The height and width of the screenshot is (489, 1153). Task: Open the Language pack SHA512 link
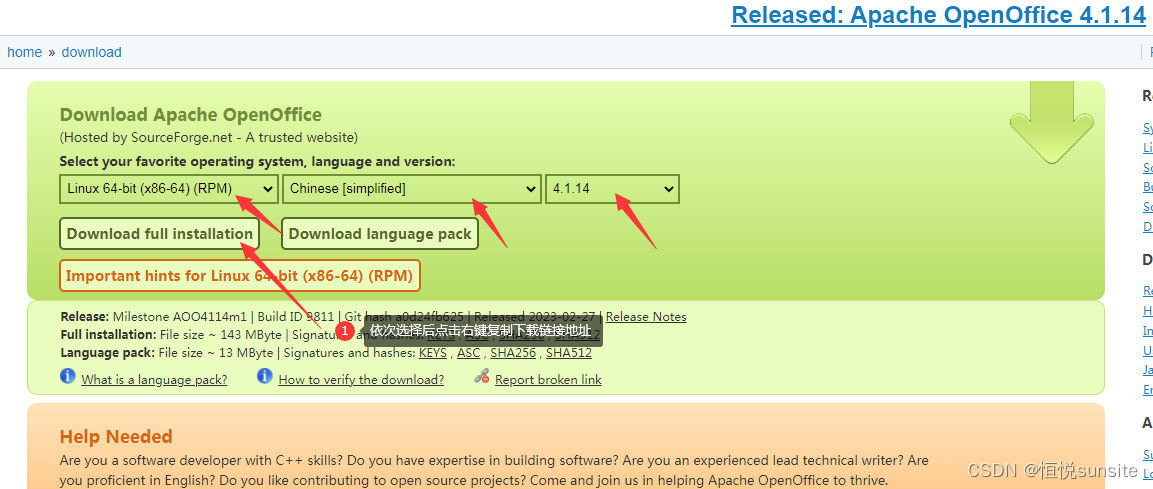(x=568, y=353)
